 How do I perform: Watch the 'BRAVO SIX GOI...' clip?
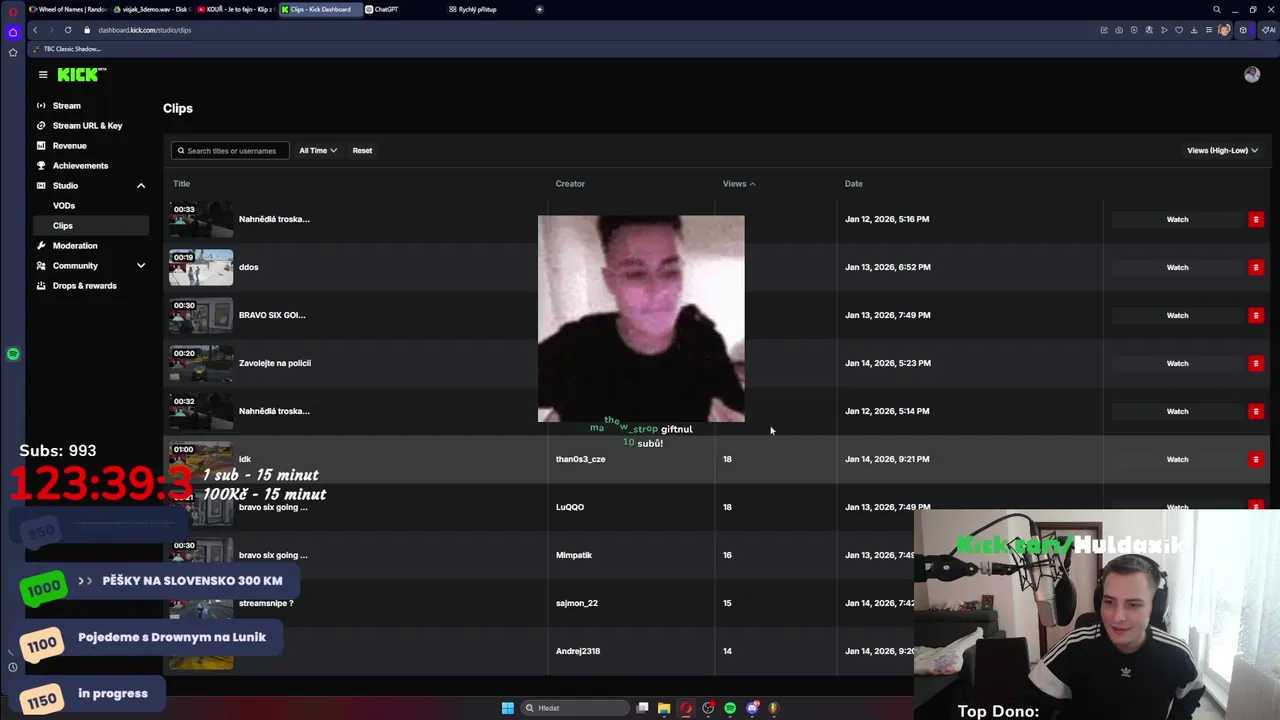coord(1177,315)
